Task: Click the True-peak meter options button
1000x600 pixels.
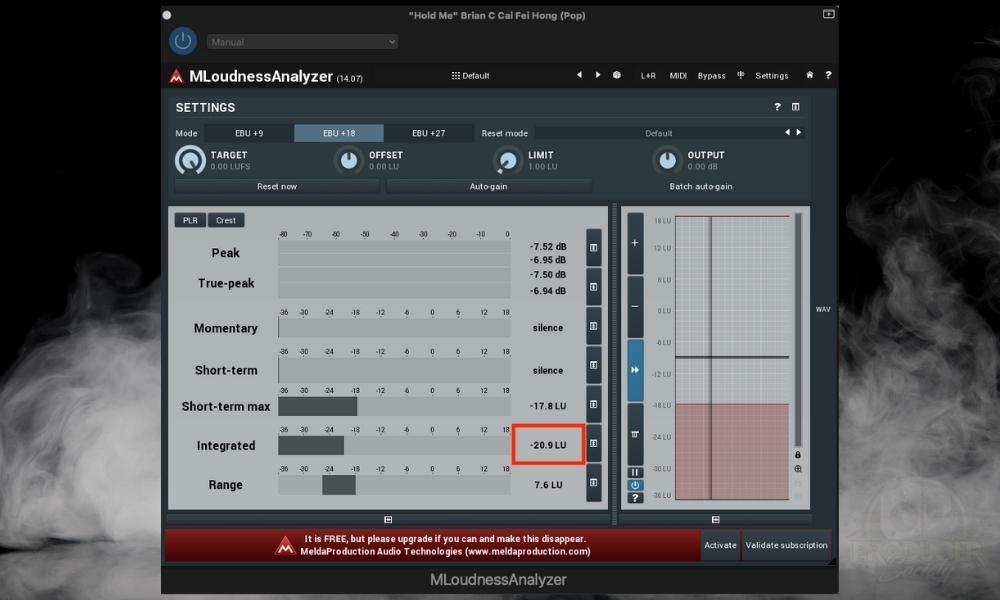Action: point(594,287)
